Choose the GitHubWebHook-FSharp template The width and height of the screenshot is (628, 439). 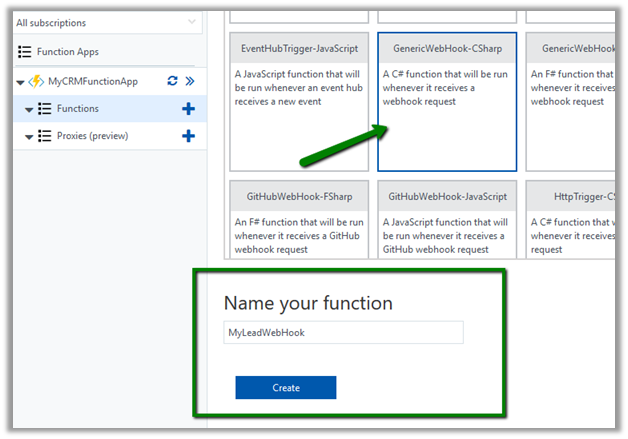299,220
